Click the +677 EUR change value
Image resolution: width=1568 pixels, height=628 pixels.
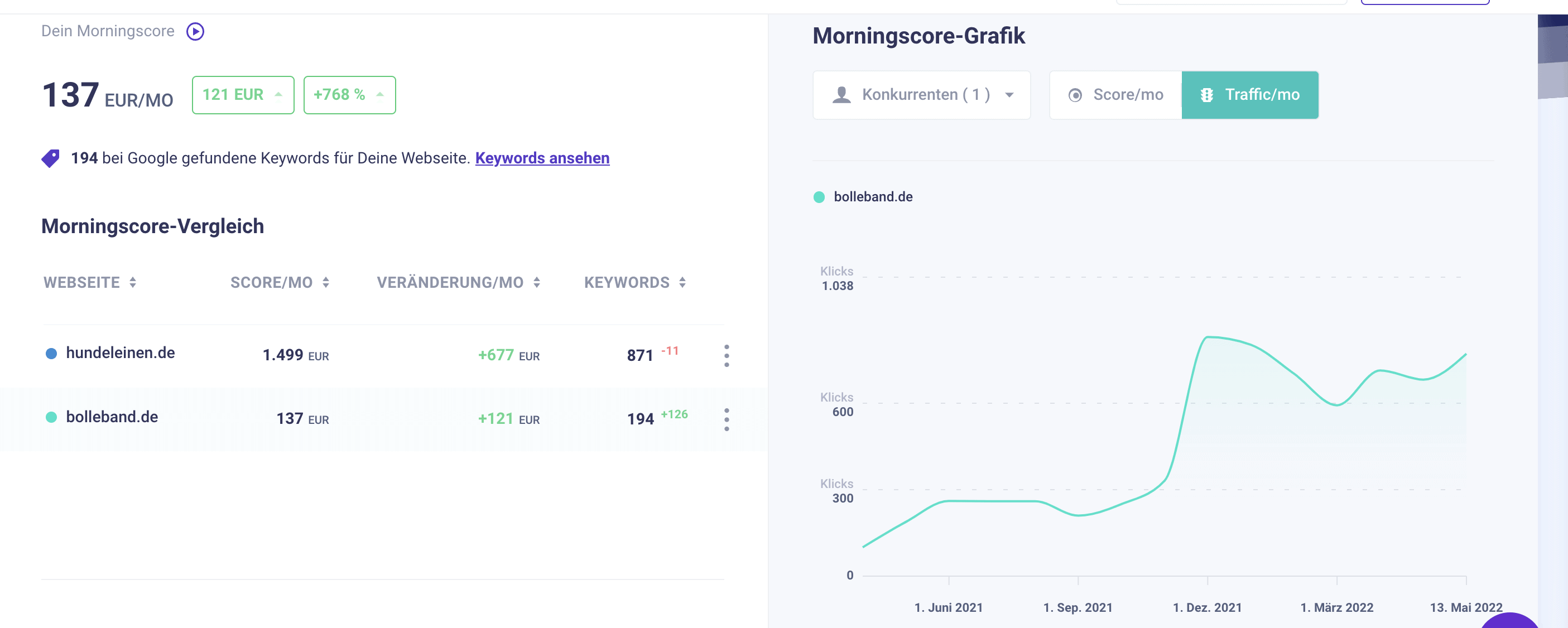[x=508, y=355]
